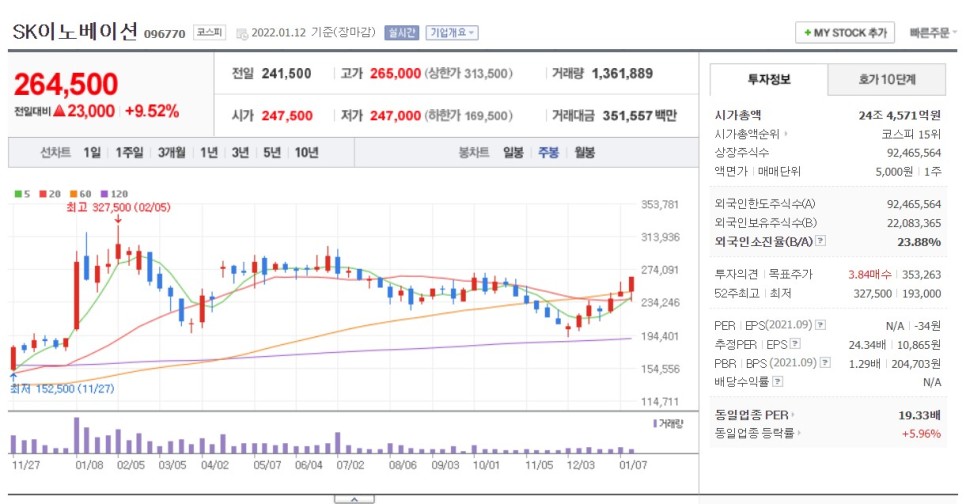Click the 코스피 15위 ranking value
The height and width of the screenshot is (504, 966).
tap(911, 134)
